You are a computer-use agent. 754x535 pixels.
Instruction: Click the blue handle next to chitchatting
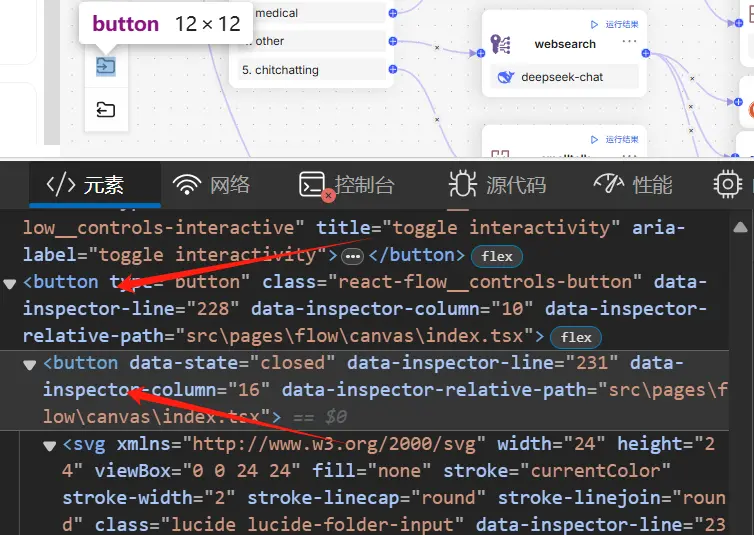click(393, 70)
